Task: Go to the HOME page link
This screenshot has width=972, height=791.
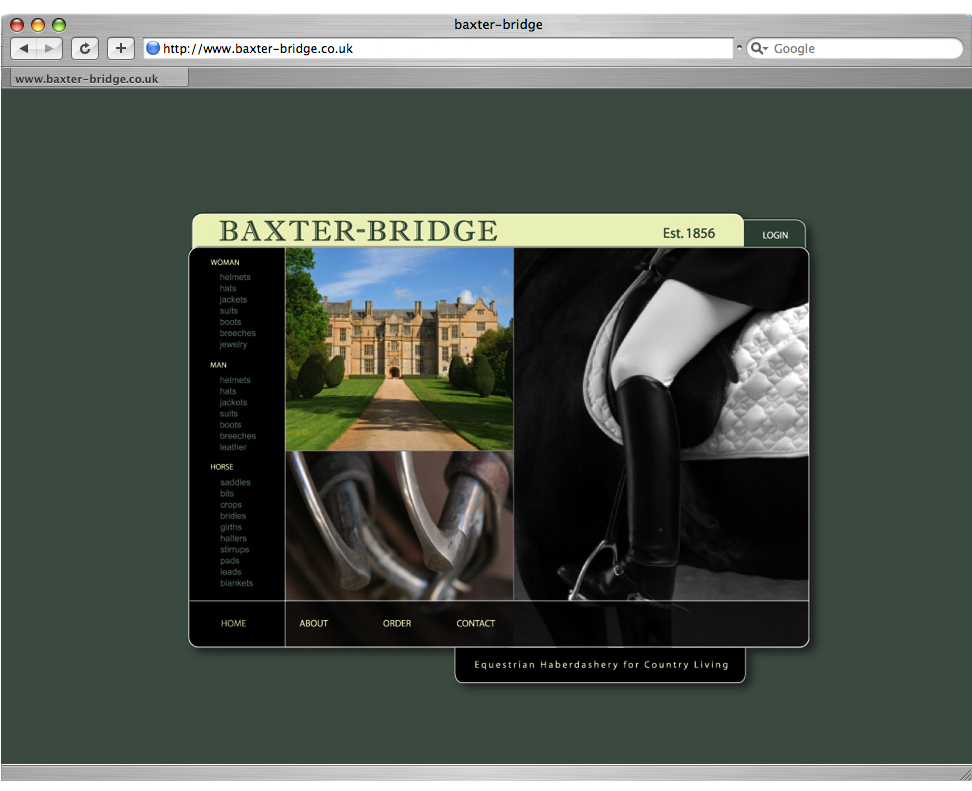Action: click(233, 623)
